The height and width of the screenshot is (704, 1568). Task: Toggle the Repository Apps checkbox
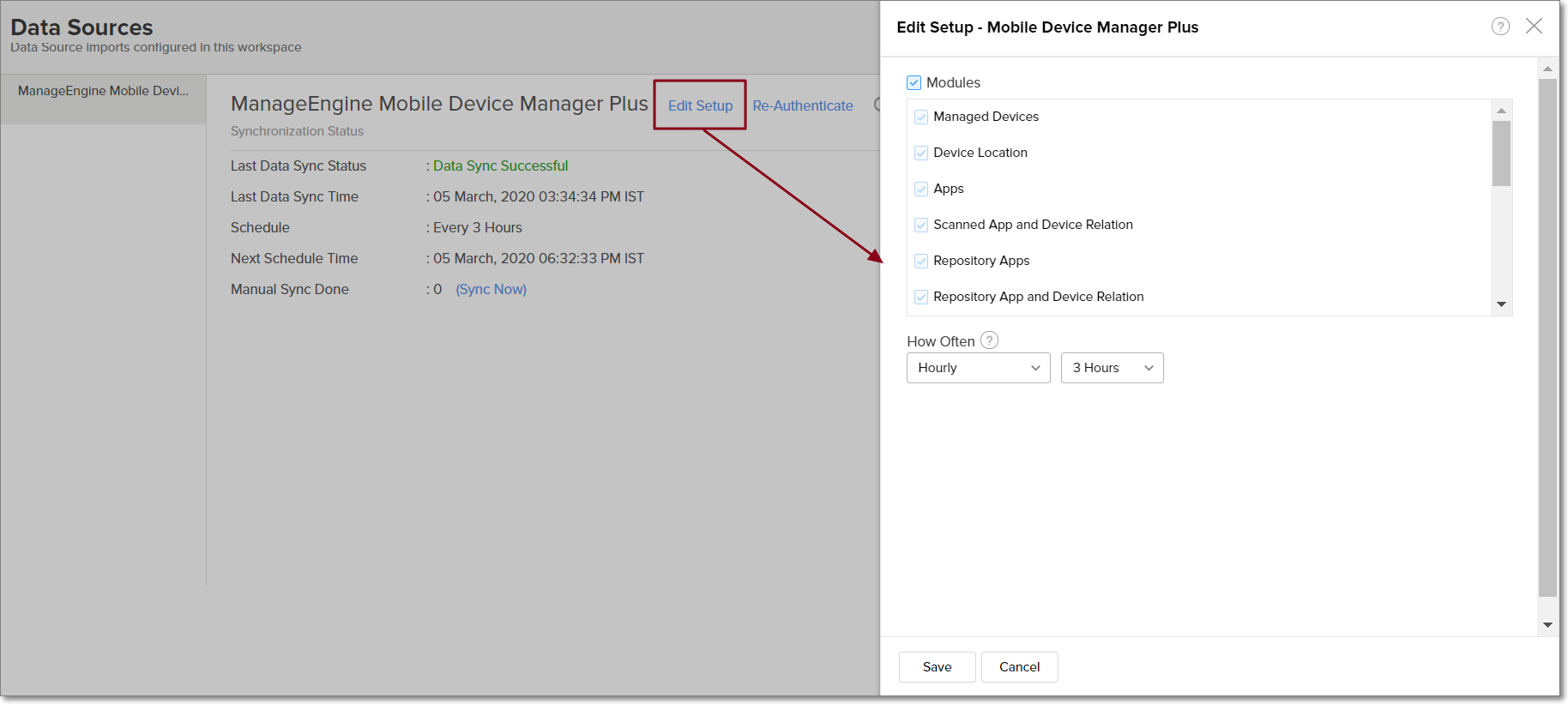click(x=921, y=262)
